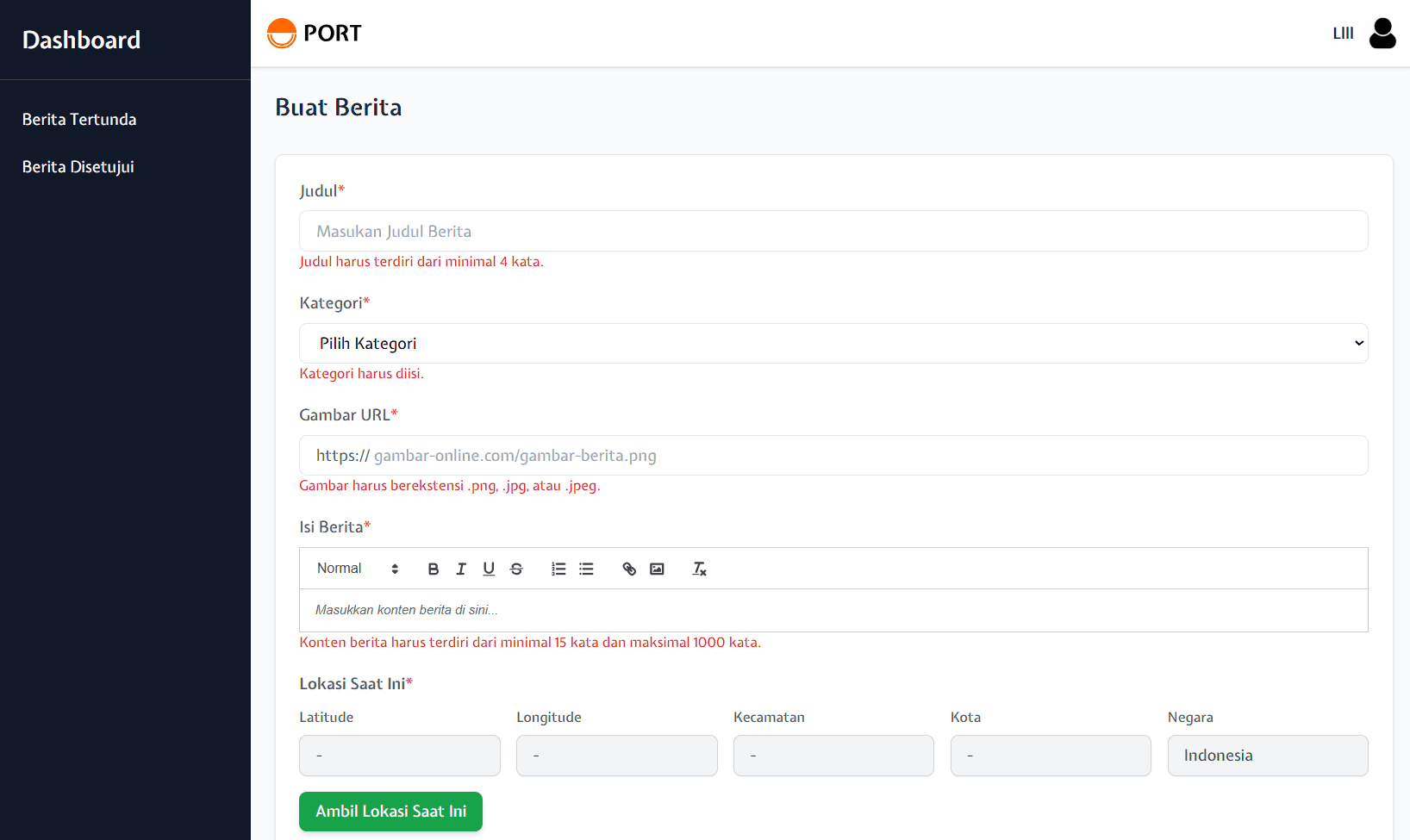This screenshot has width=1410, height=840.
Task: Toggle strikethrough formatting in the editor
Action: tap(516, 569)
